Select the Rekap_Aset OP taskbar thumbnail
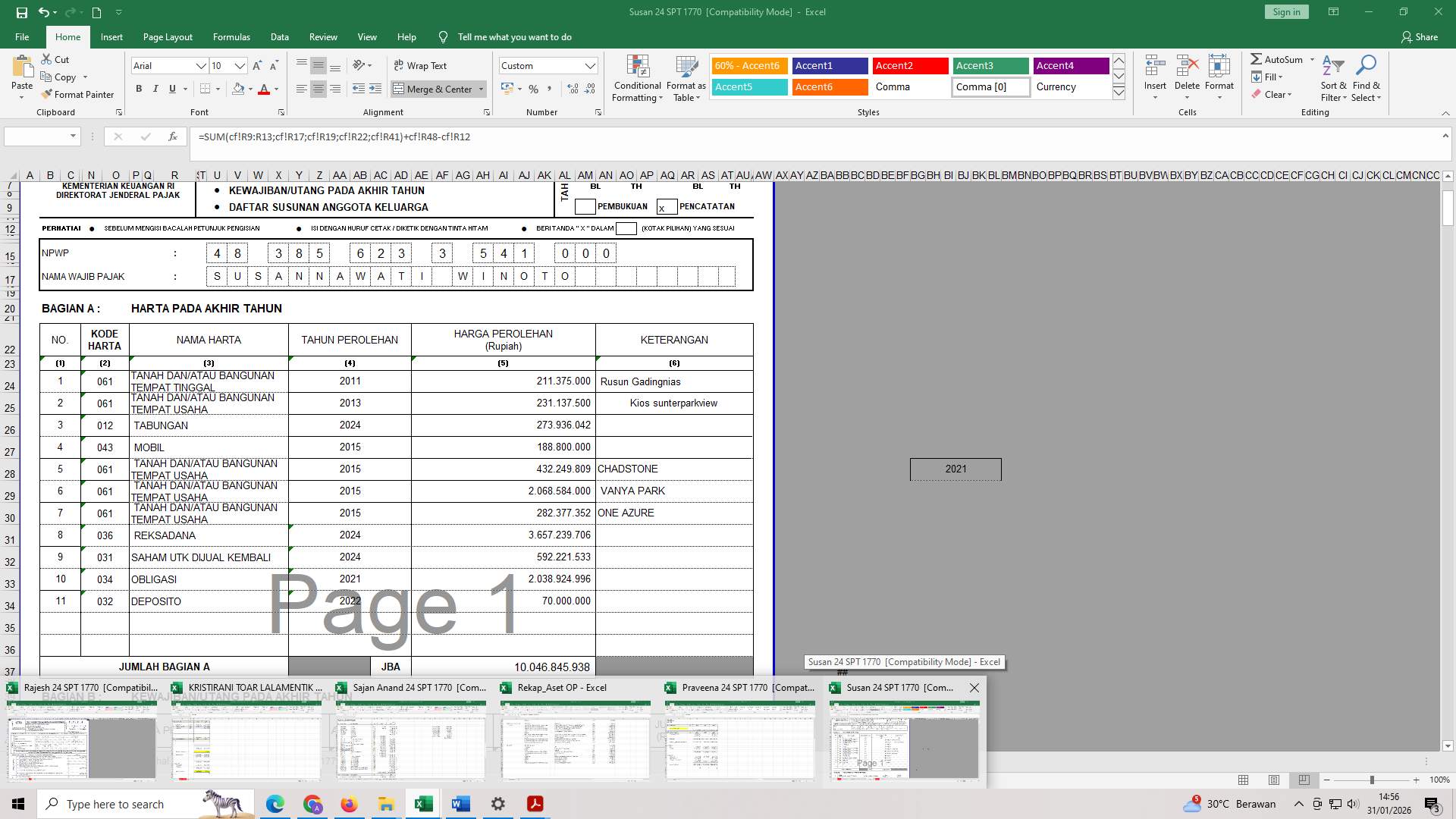1456x819 pixels. (x=574, y=742)
